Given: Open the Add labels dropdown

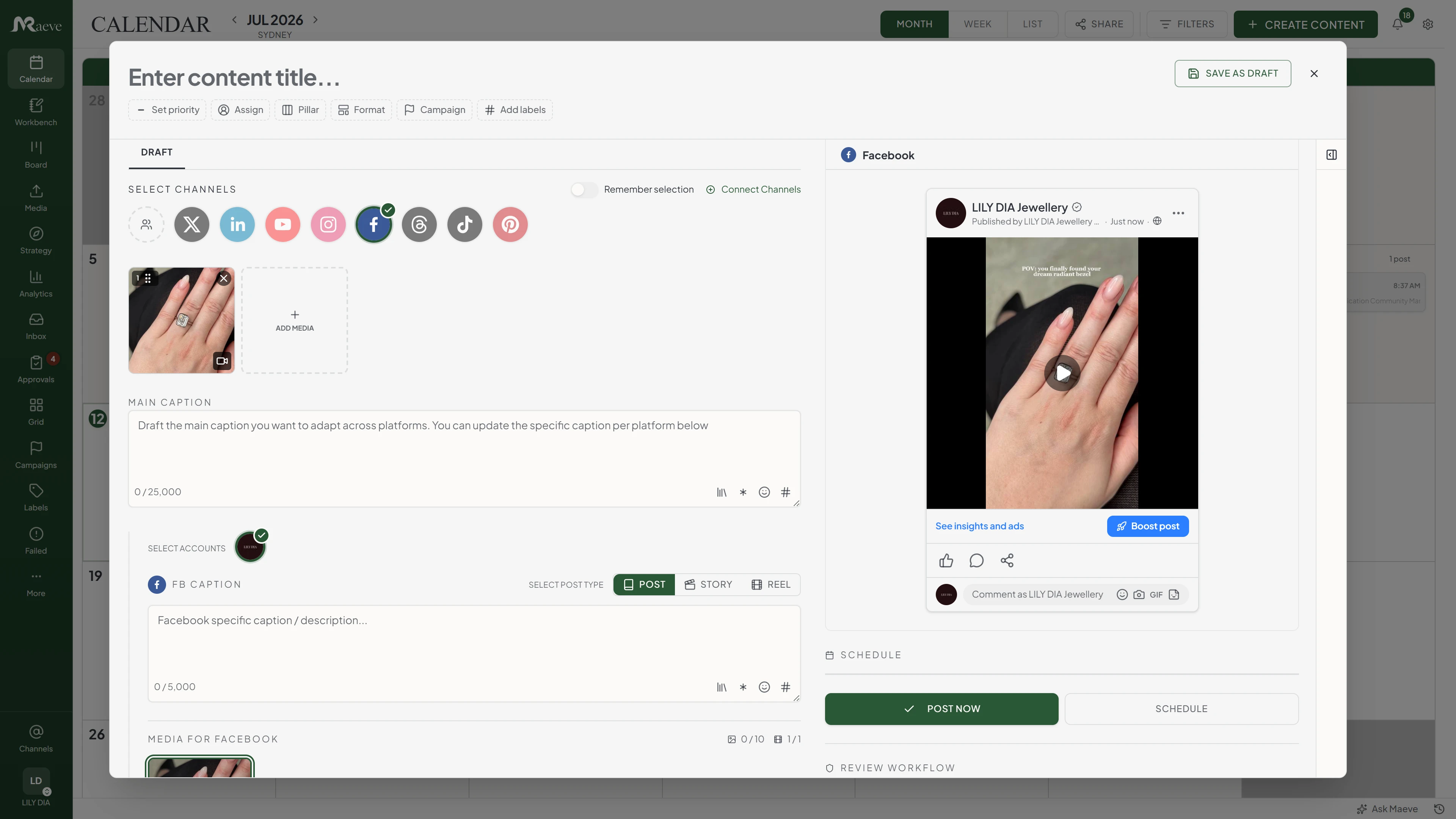Looking at the screenshot, I should [515, 110].
